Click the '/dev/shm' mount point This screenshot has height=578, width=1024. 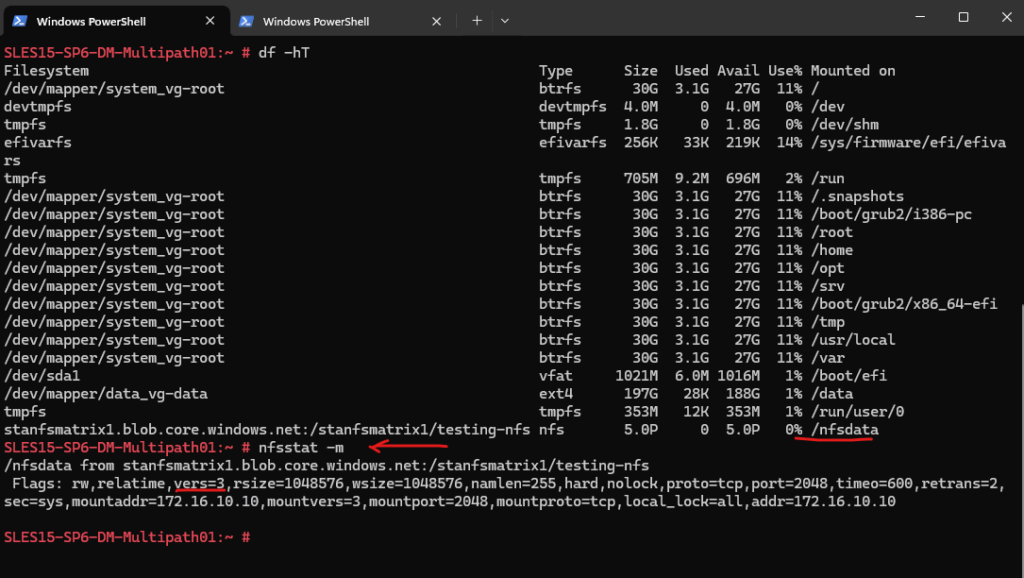(x=844, y=124)
